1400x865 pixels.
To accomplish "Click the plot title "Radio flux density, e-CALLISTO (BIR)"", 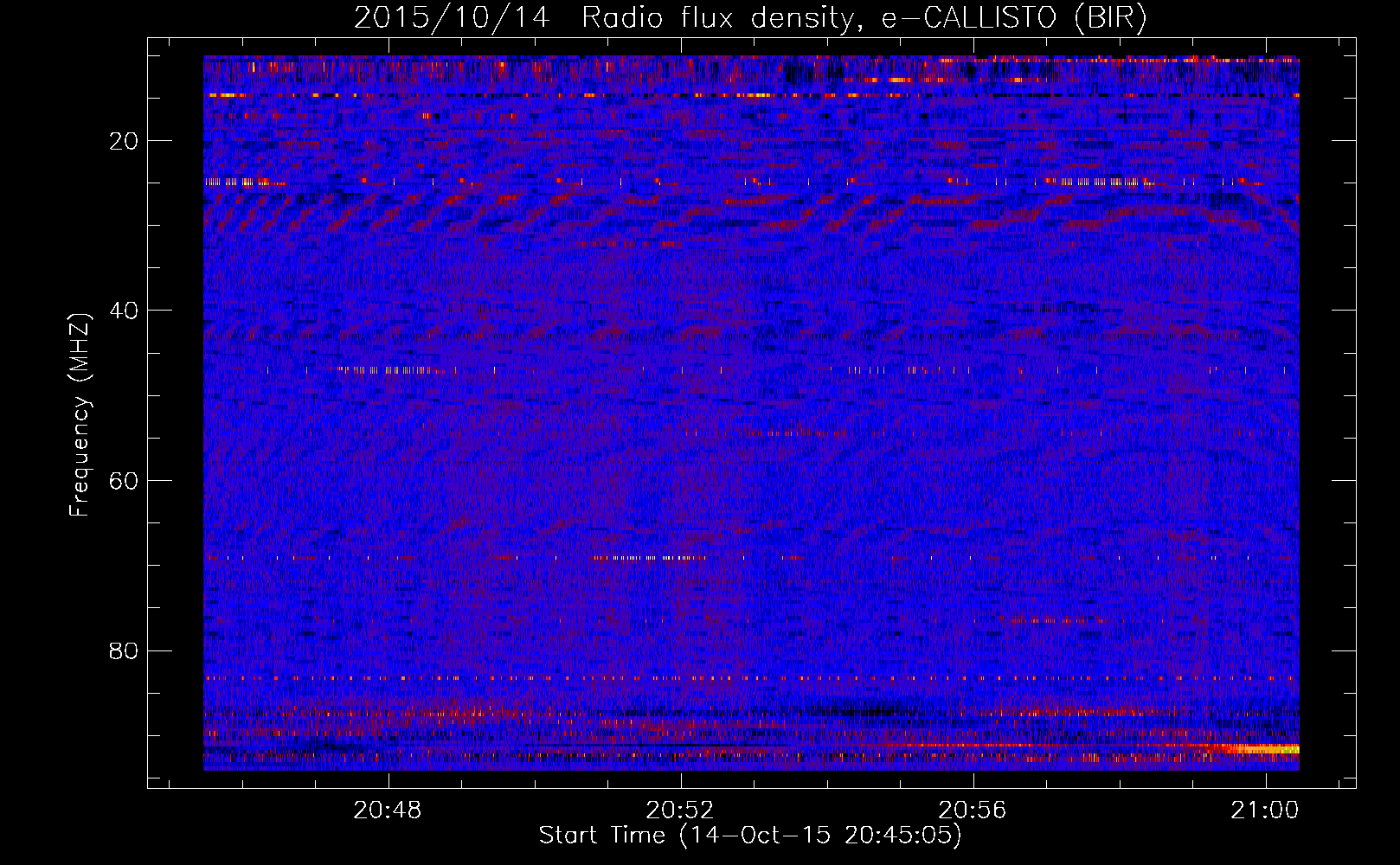I will coord(864,17).
